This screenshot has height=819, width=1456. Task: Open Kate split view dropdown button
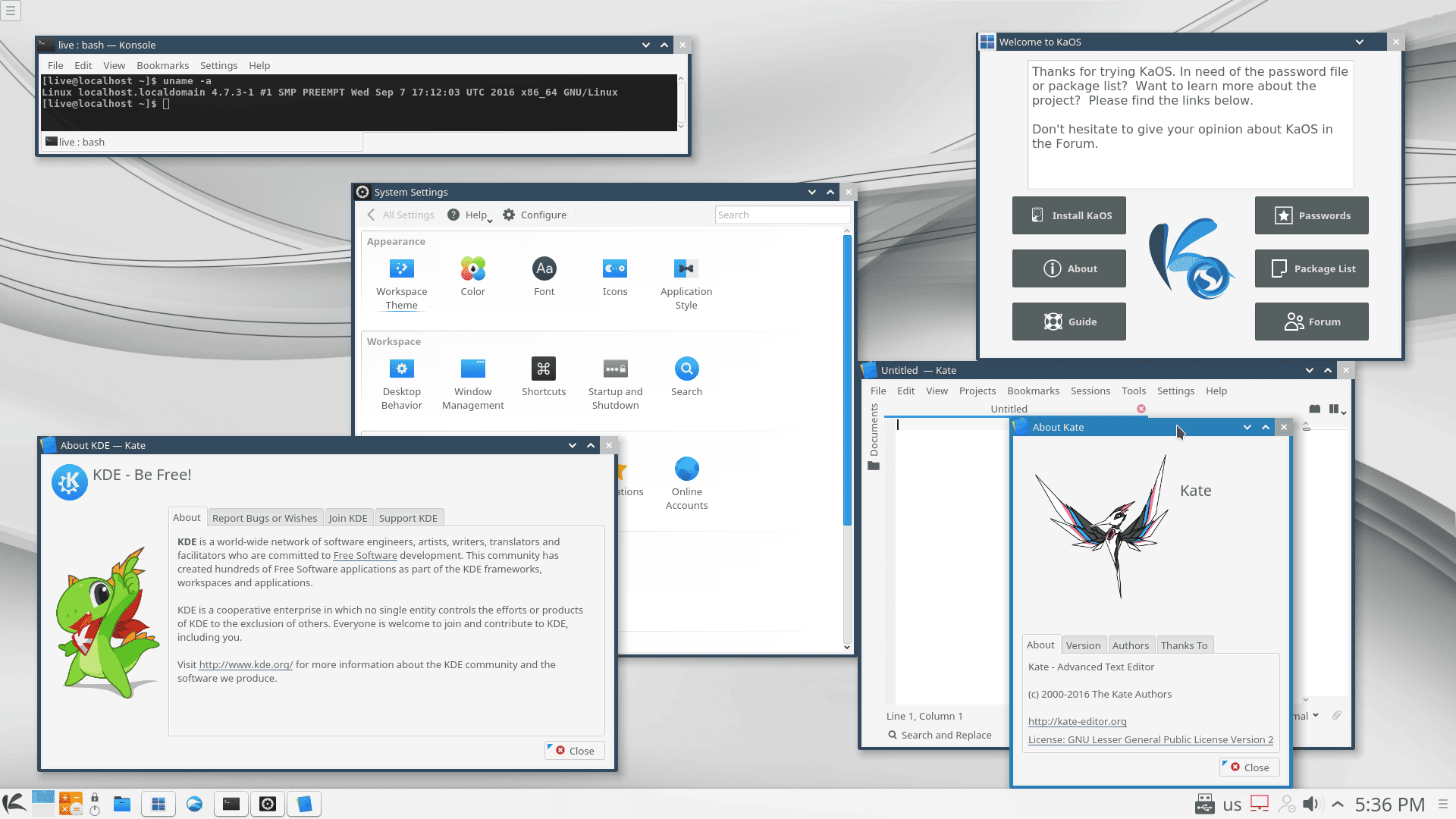click(x=1338, y=409)
